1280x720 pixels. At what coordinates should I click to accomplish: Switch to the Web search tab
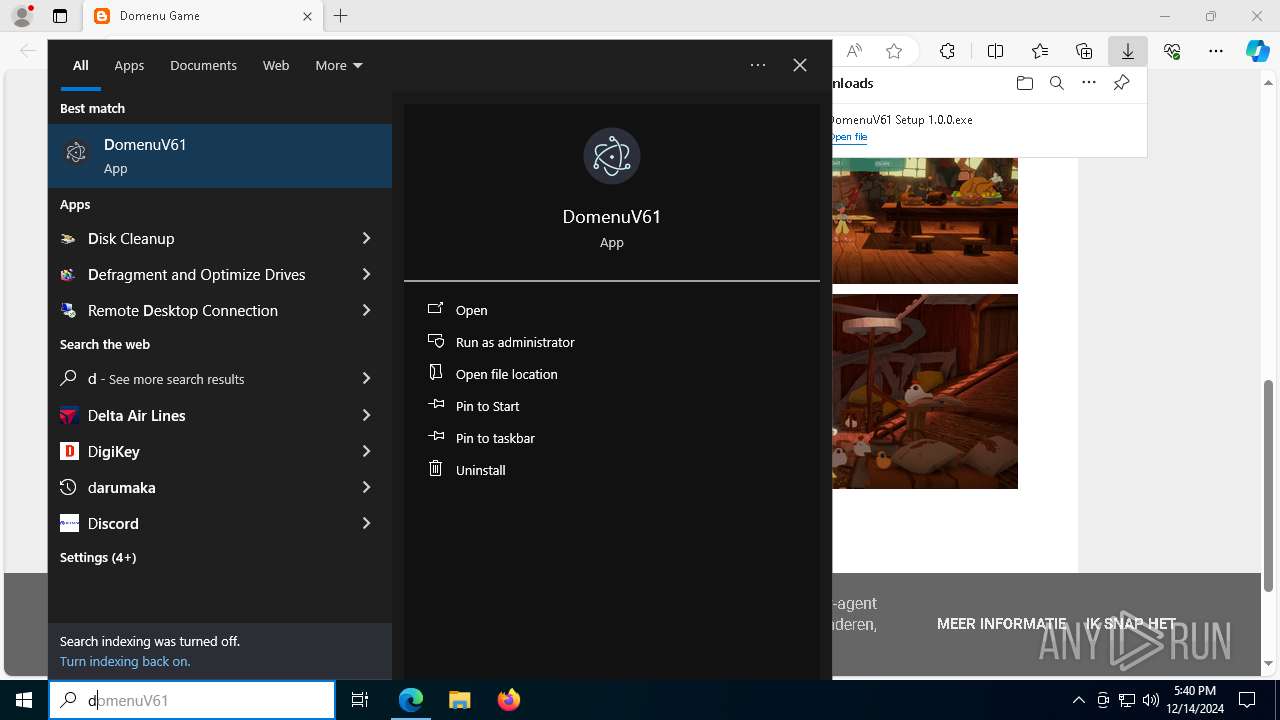tap(276, 65)
